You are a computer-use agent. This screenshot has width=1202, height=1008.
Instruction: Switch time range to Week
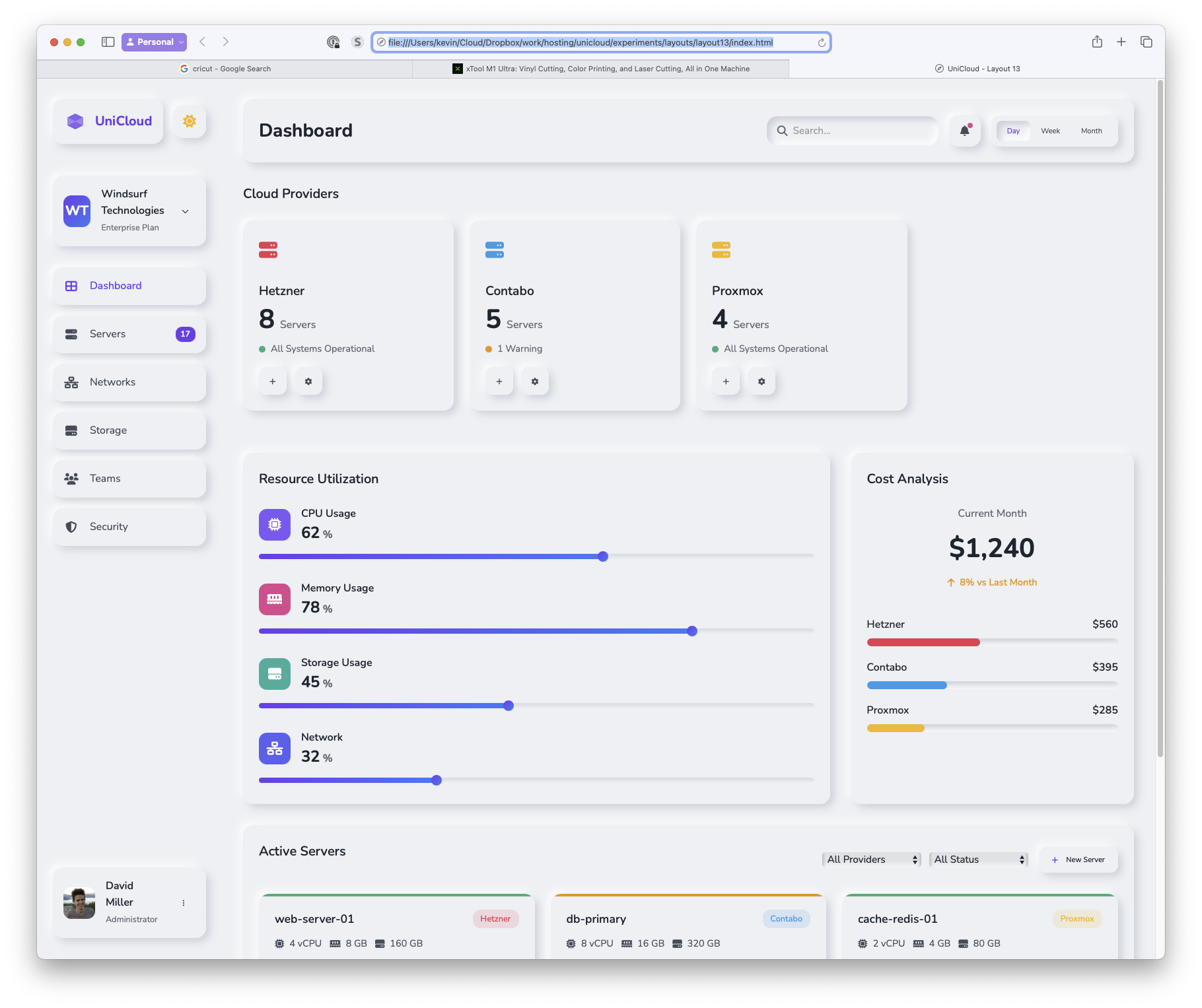(x=1050, y=131)
